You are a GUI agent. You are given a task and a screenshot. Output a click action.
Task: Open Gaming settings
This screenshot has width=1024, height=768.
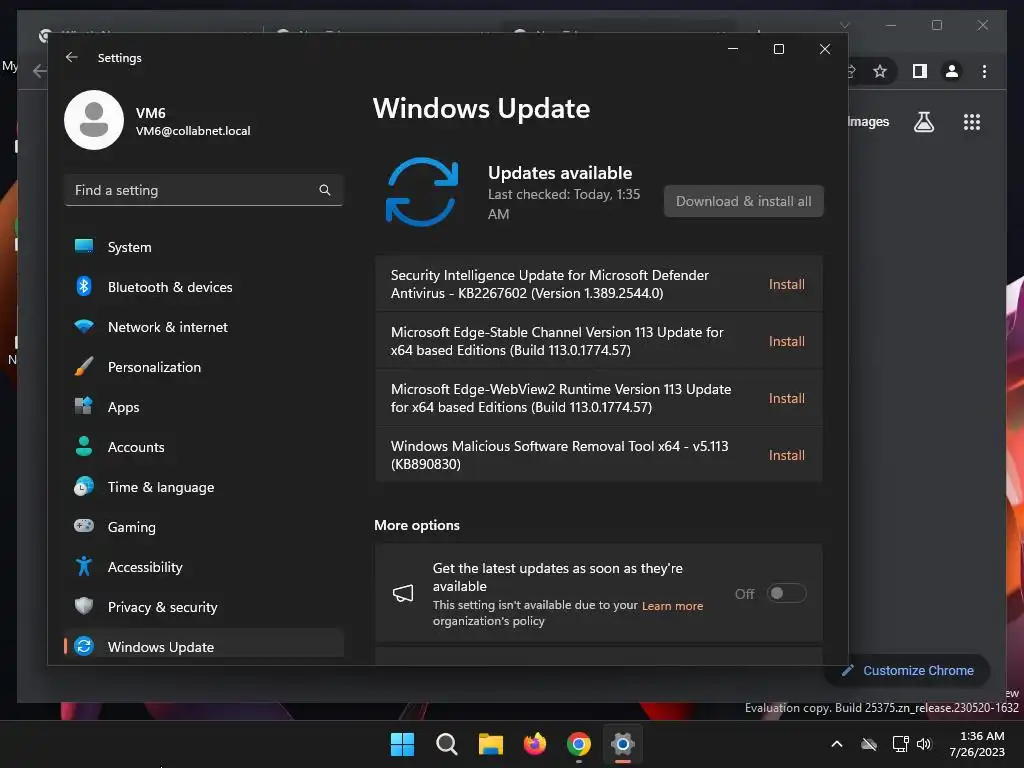click(x=204, y=526)
